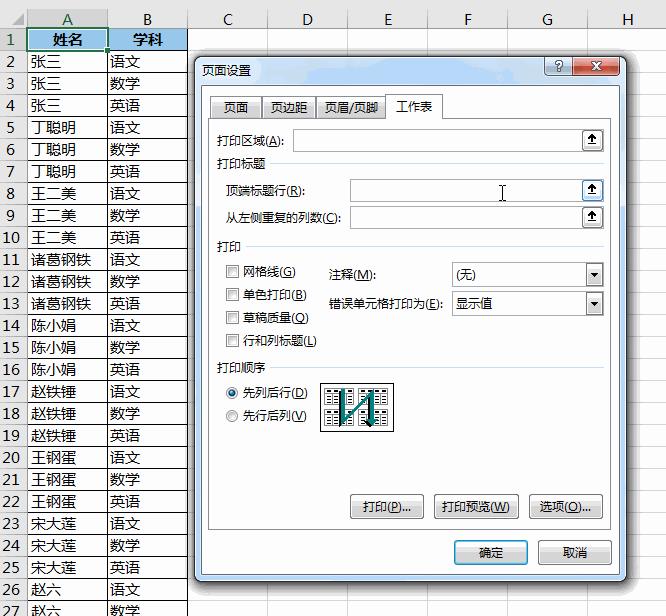Click the 选项(O)... button

click(565, 506)
